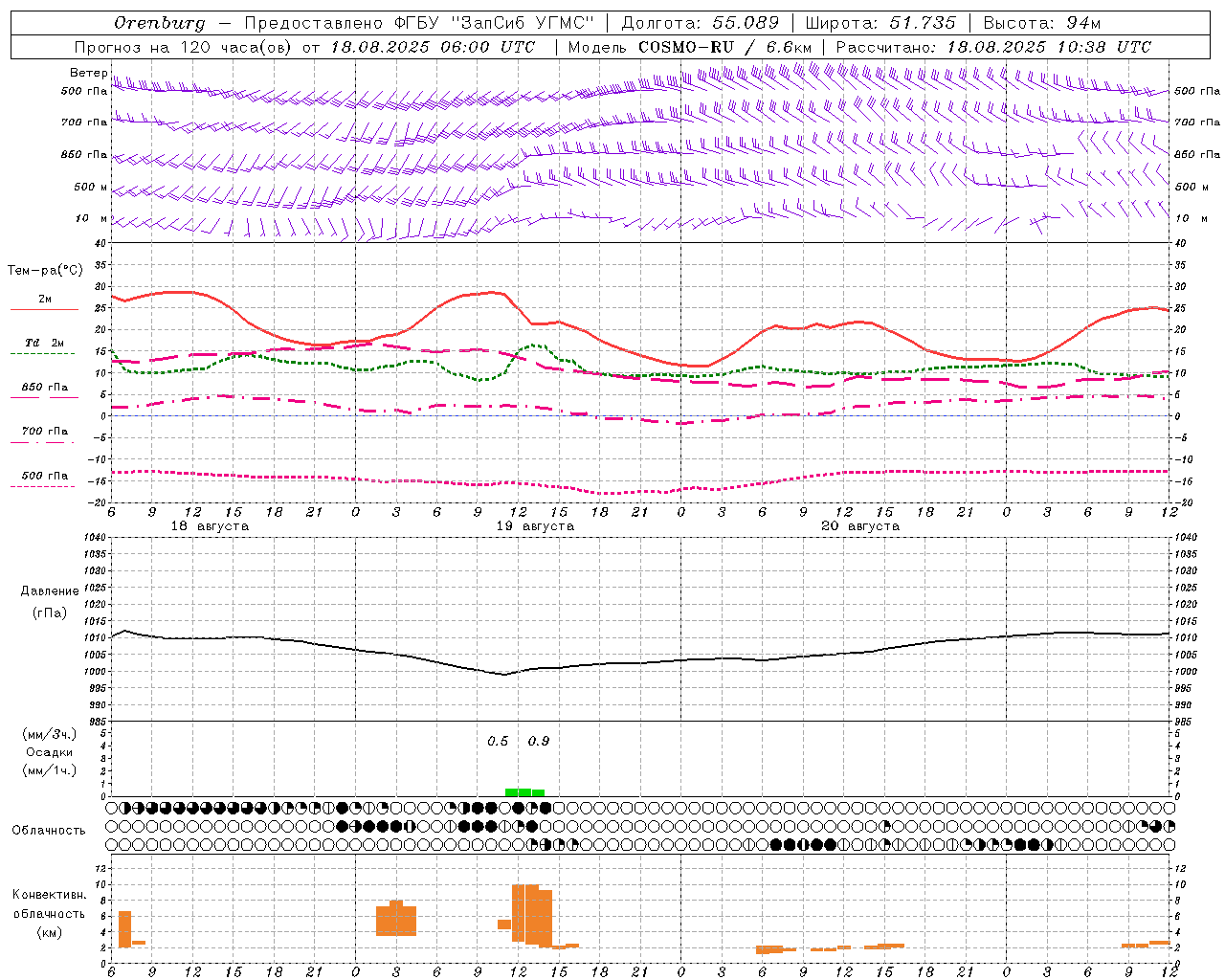
Task: Click the '19 августа' date label
Action: 535,526
